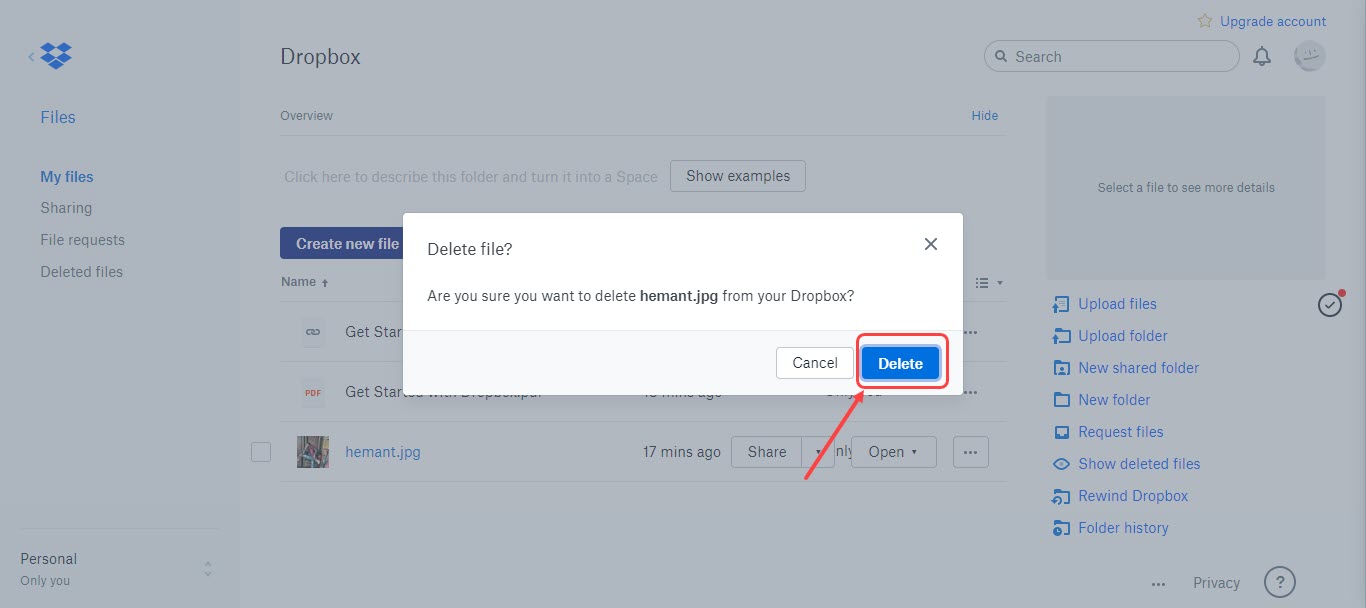Hide the Overview section
Screen dimensions: 1366x608
tap(984, 115)
